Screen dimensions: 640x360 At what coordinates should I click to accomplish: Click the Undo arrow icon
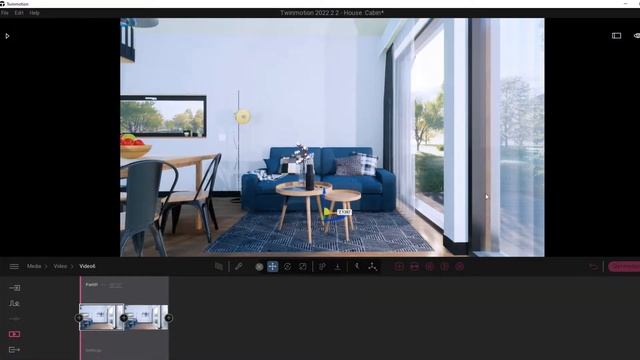tap(593, 267)
